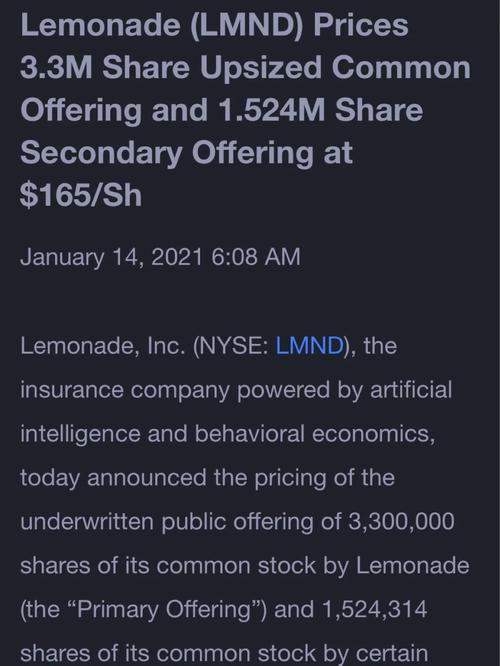The image size is (500, 666).
Task: Click the $165/Sh text in the headline
Action: pyautogui.click(x=81, y=195)
